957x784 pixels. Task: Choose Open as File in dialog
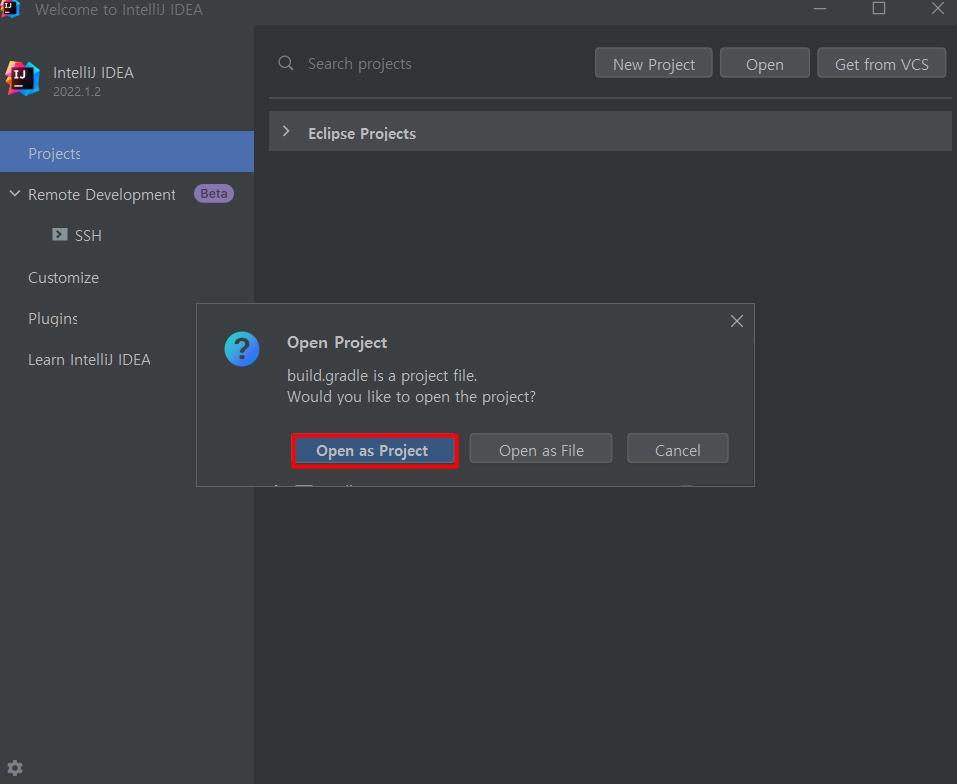[x=541, y=449]
